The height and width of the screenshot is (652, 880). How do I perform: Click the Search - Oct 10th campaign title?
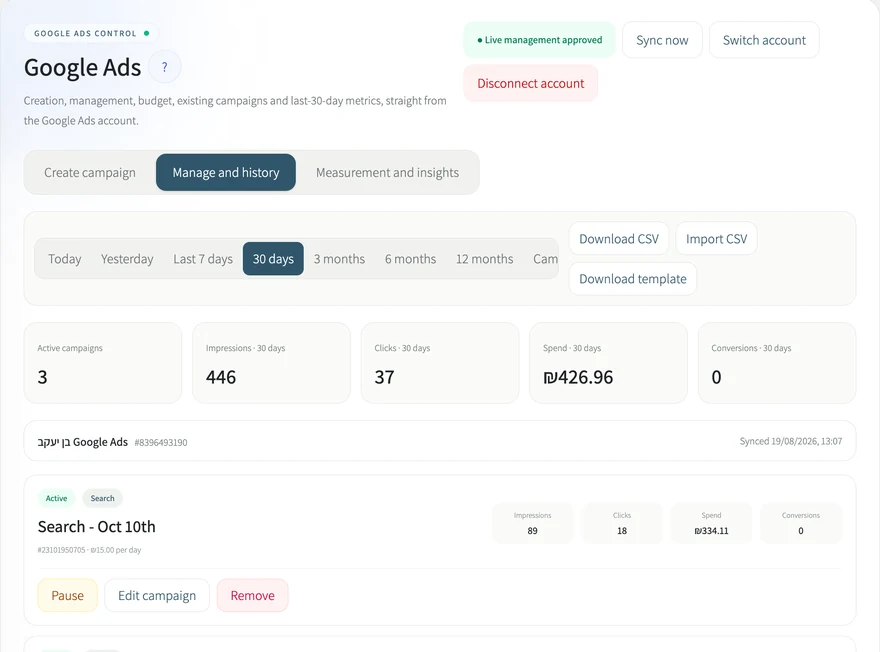point(97,527)
